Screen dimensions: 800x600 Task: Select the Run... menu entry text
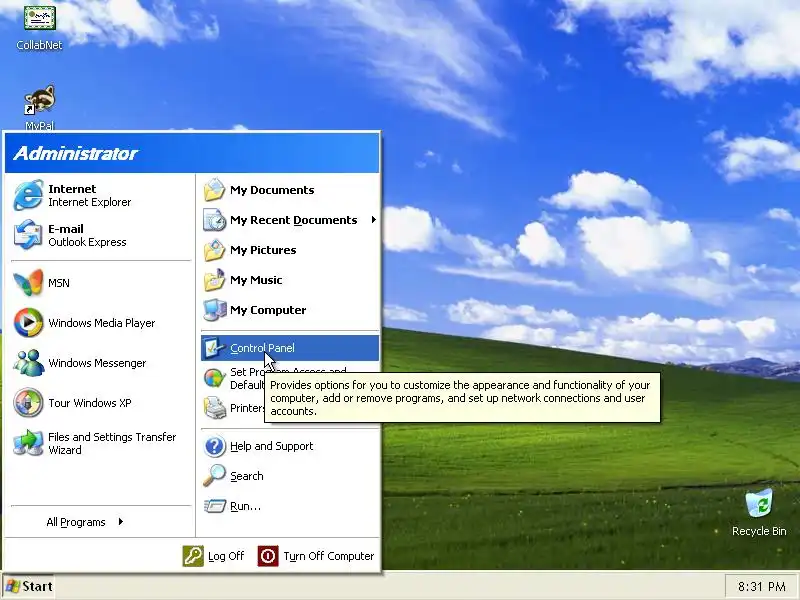[245, 506]
